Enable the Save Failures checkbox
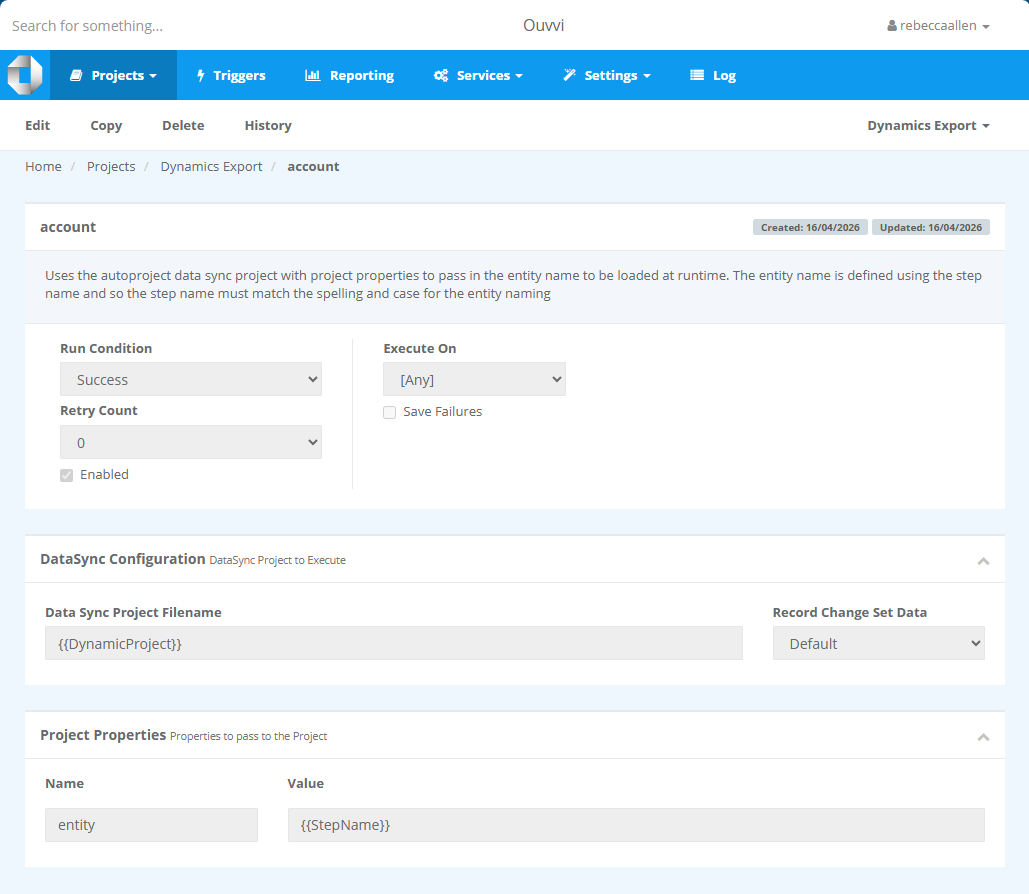The image size is (1029, 894). 389,412
